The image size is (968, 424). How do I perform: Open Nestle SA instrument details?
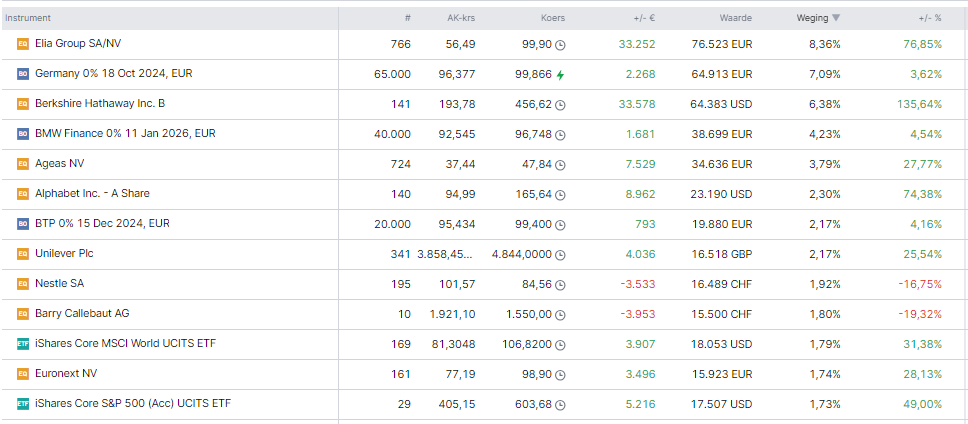[x=60, y=283]
